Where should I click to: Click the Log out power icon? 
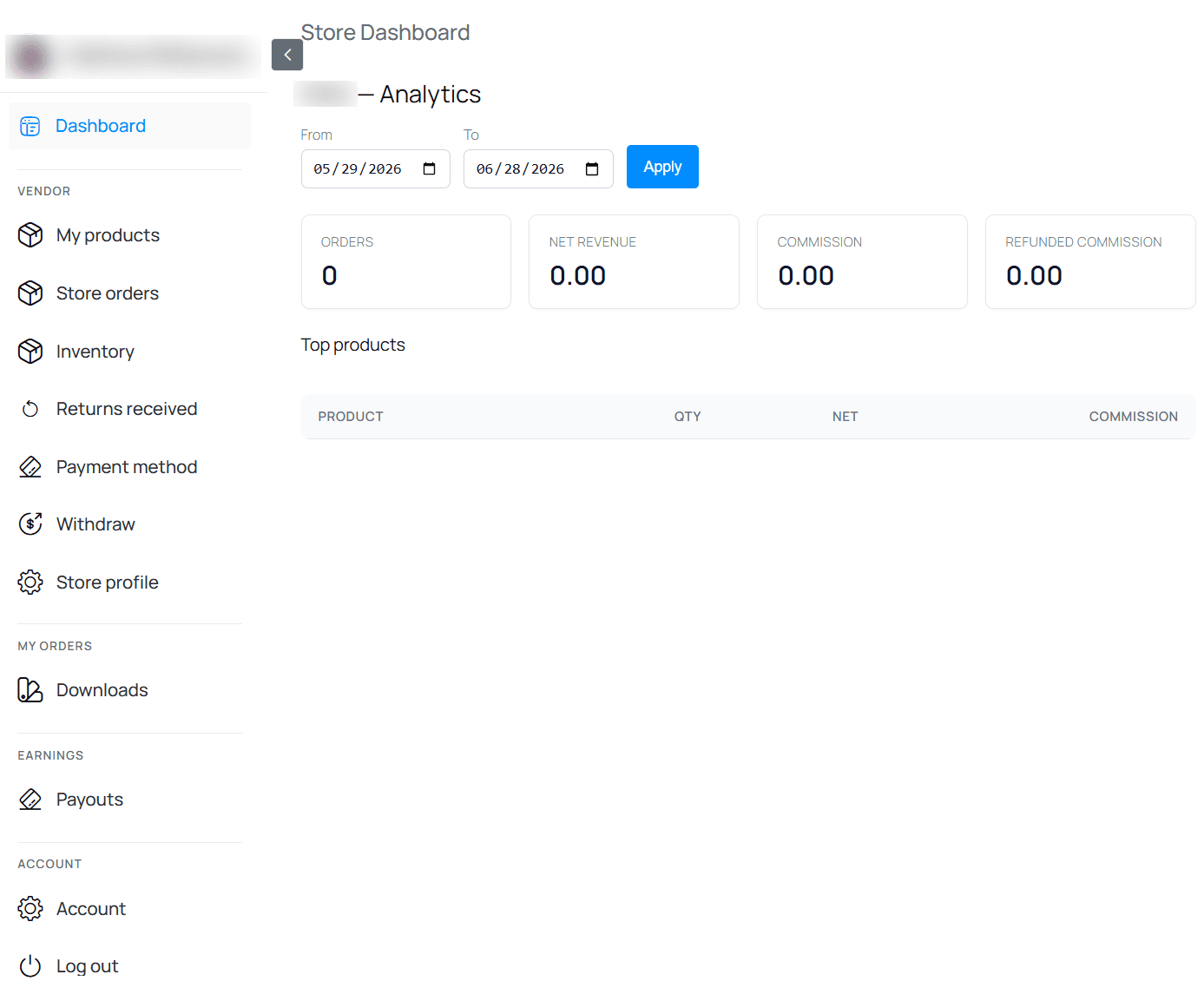30,966
